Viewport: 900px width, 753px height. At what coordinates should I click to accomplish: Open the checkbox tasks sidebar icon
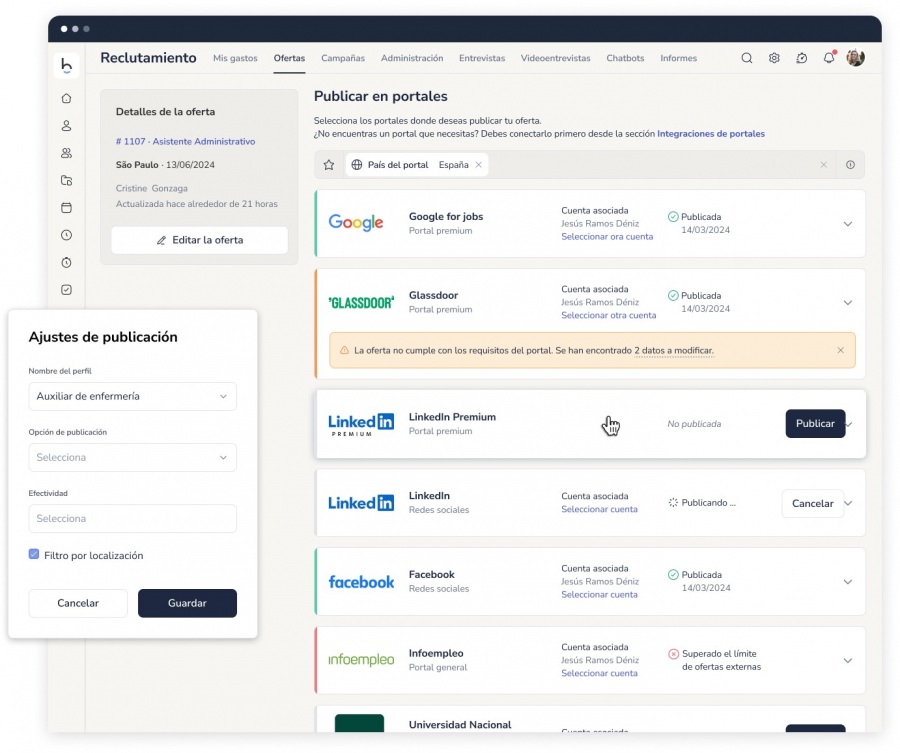click(67, 290)
